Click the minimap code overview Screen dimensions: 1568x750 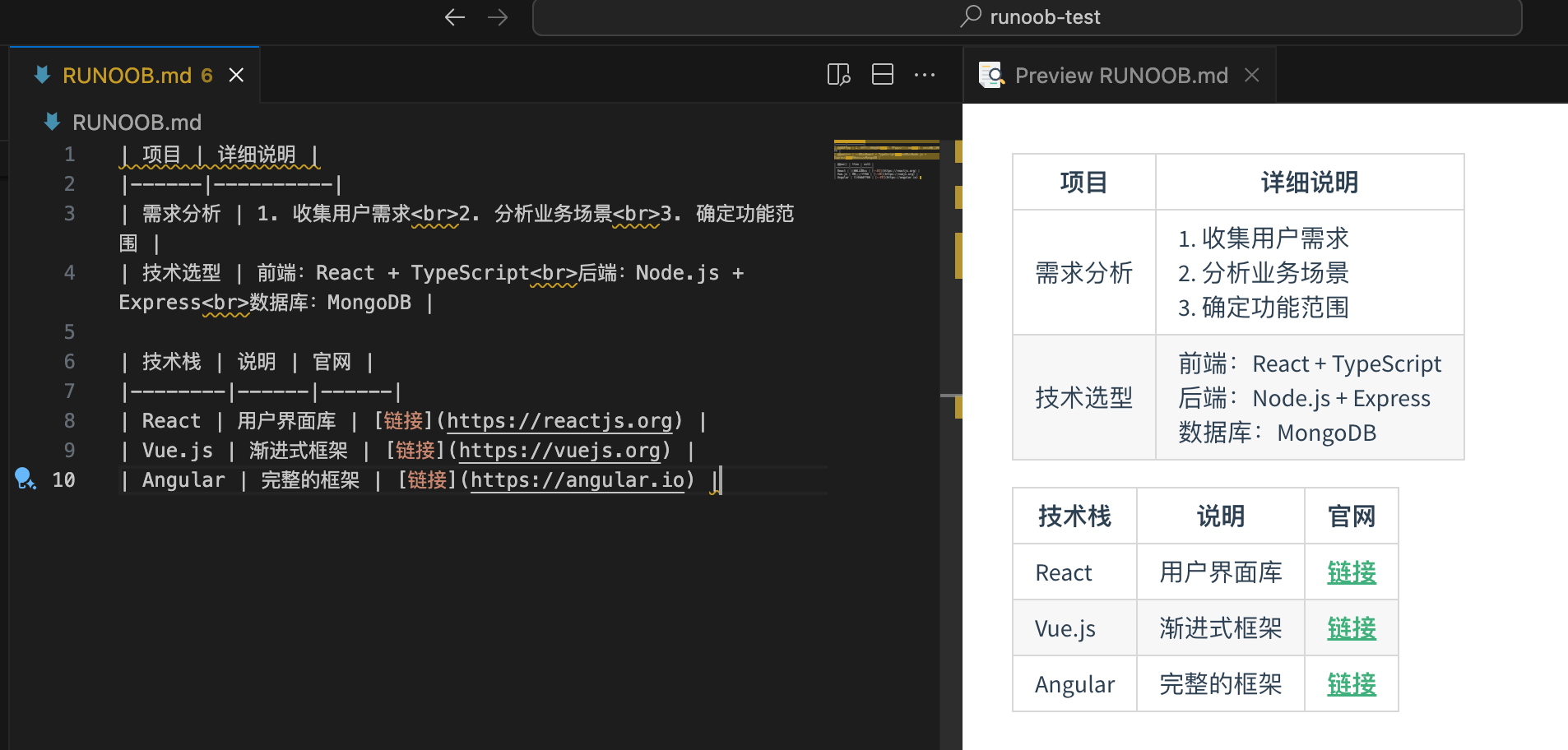886,160
